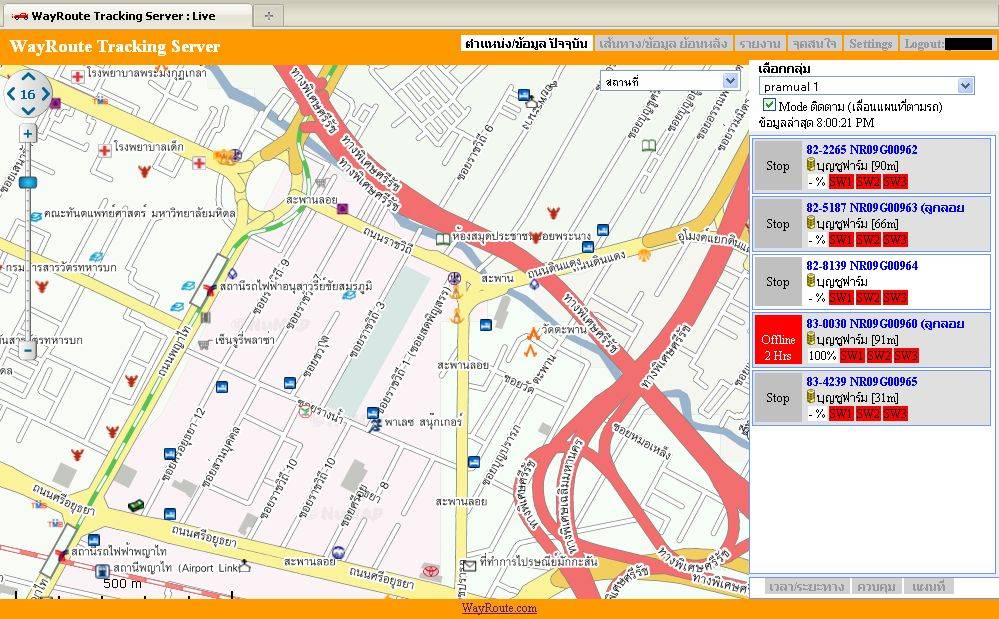Click the coin icon under vehicle 82-2265
Viewport: 999px width, 619px height.
(812, 165)
